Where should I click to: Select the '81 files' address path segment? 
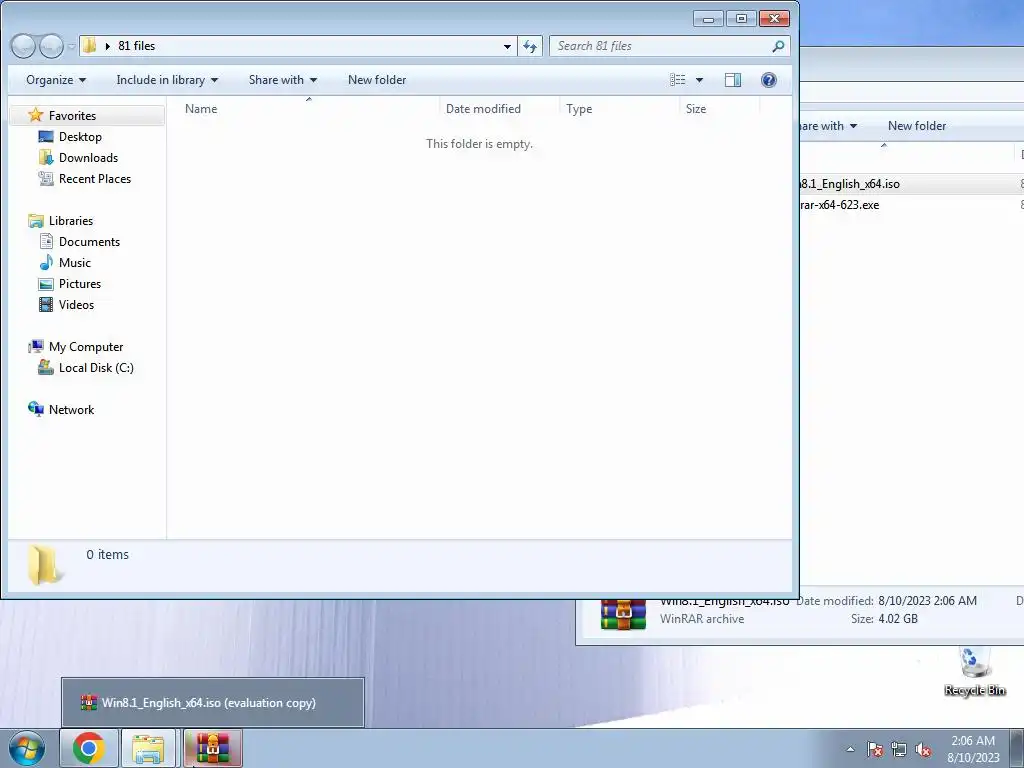pyautogui.click(x=136, y=46)
